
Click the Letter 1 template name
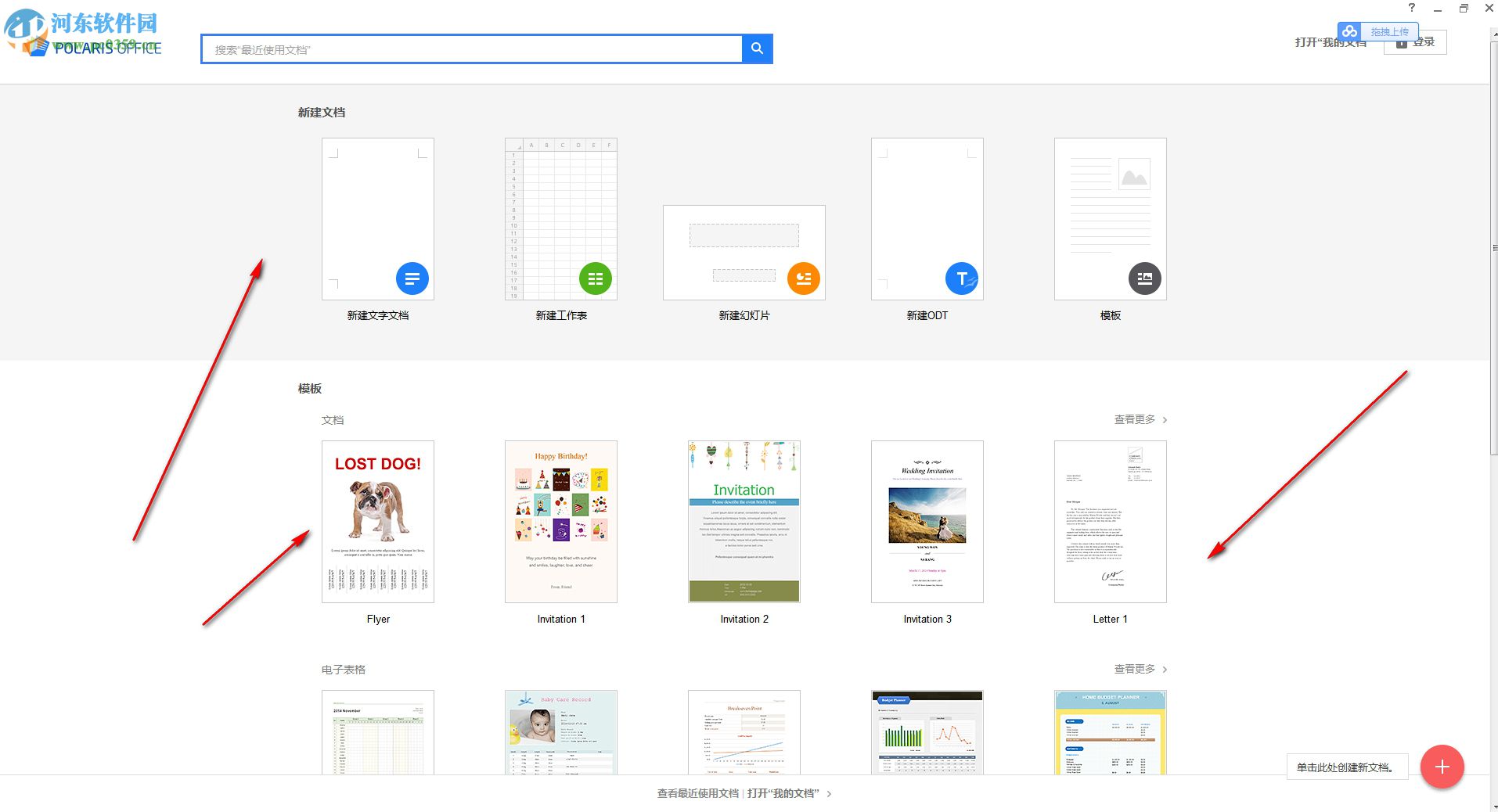[x=1111, y=619]
